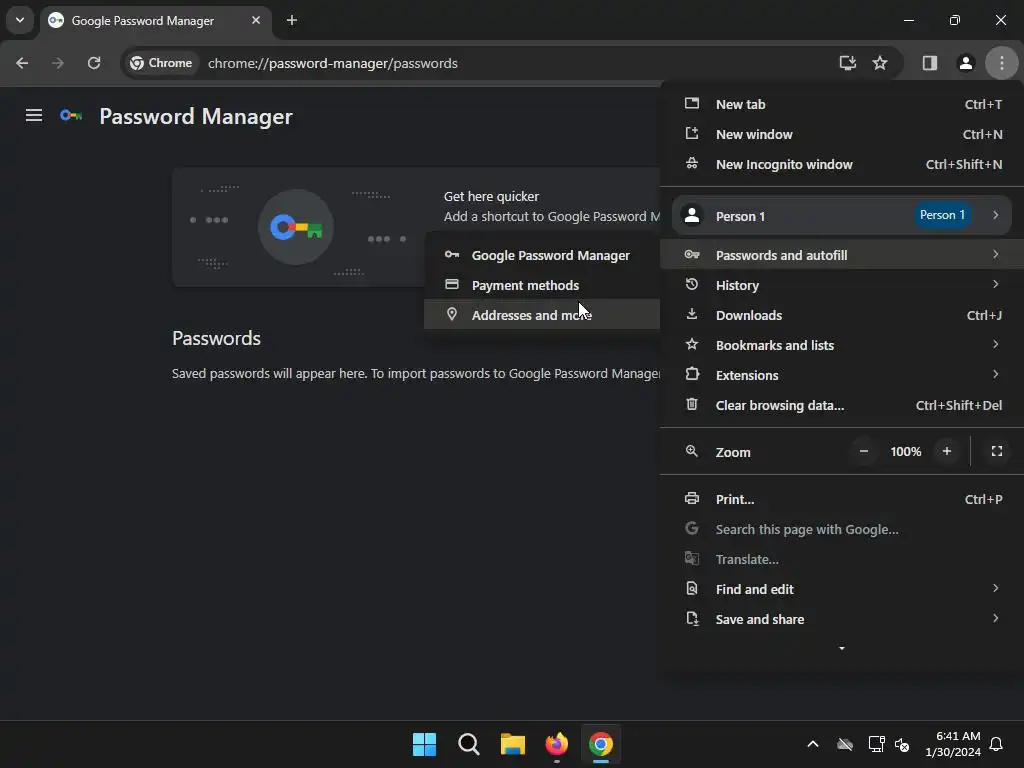Click the install app icon in address bar
1024x768 pixels.
(x=848, y=63)
